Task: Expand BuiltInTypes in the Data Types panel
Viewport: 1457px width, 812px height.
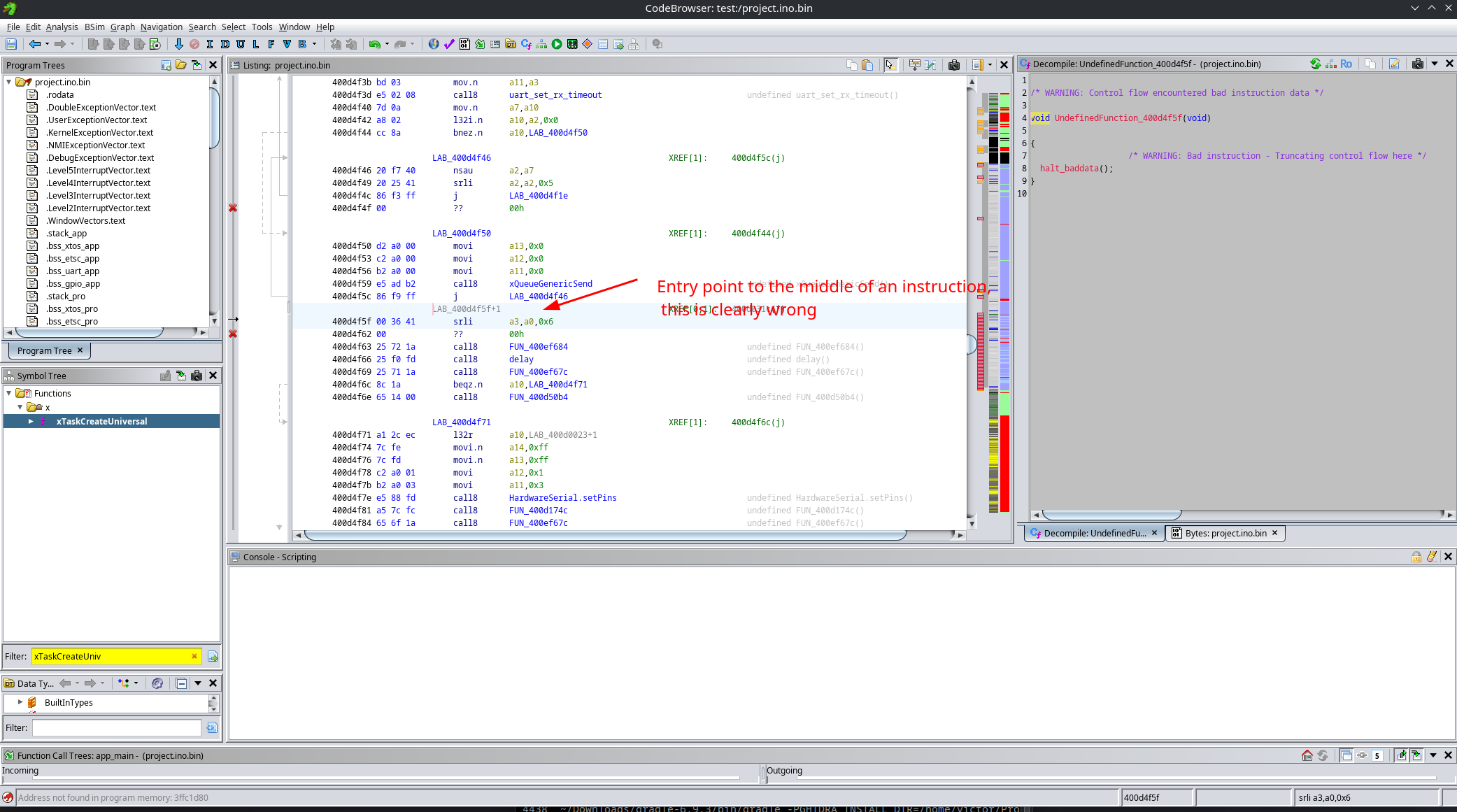Action: point(20,702)
